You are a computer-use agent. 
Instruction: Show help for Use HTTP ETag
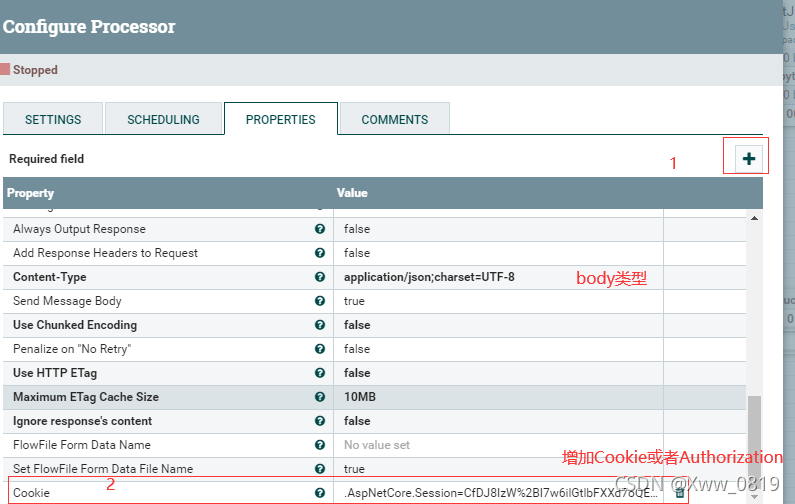[x=319, y=373]
